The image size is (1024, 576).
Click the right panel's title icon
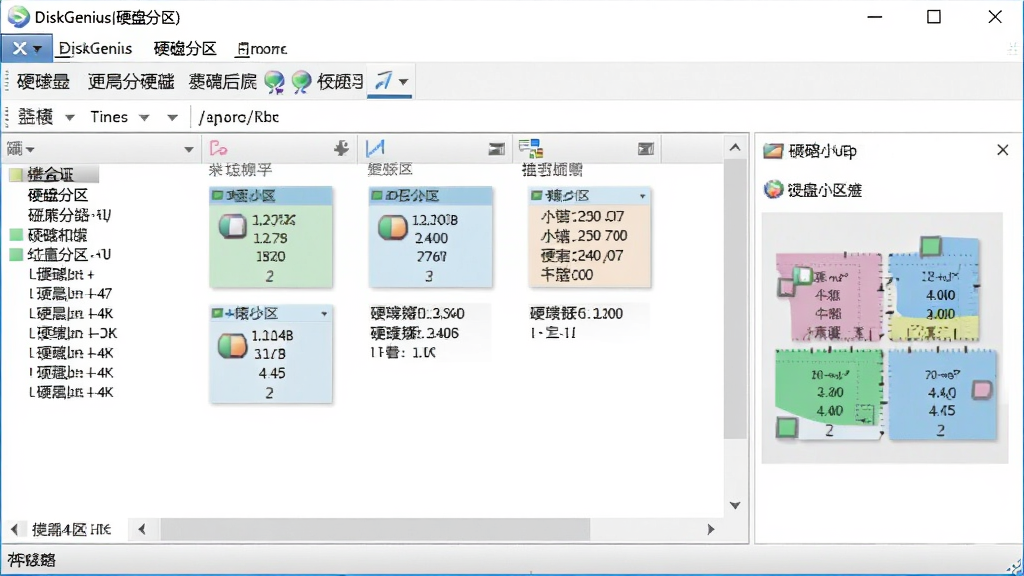(773, 151)
